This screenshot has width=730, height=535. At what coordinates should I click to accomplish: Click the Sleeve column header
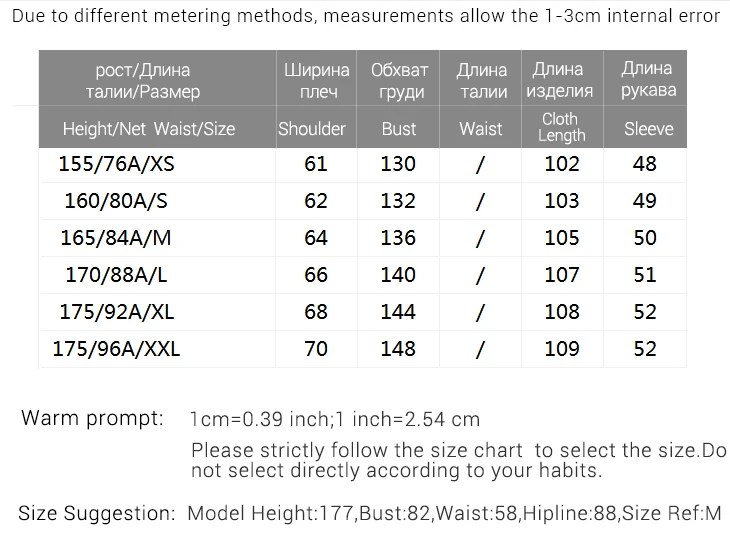(x=649, y=129)
